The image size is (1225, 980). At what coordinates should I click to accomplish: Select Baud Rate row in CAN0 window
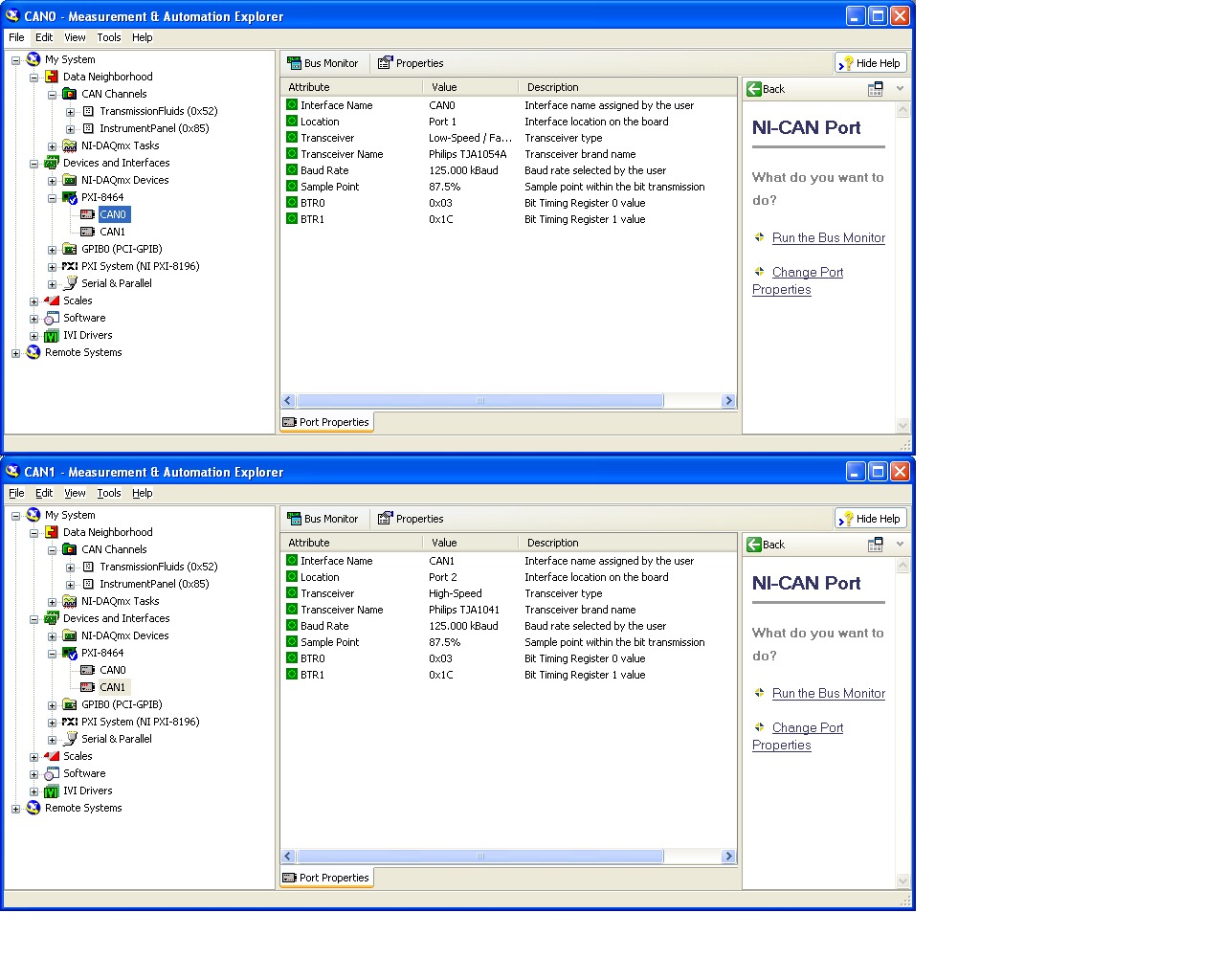(508, 170)
